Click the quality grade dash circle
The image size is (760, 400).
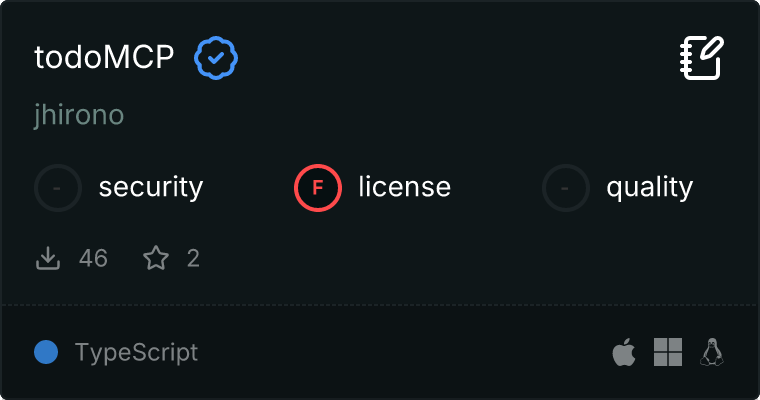click(566, 187)
